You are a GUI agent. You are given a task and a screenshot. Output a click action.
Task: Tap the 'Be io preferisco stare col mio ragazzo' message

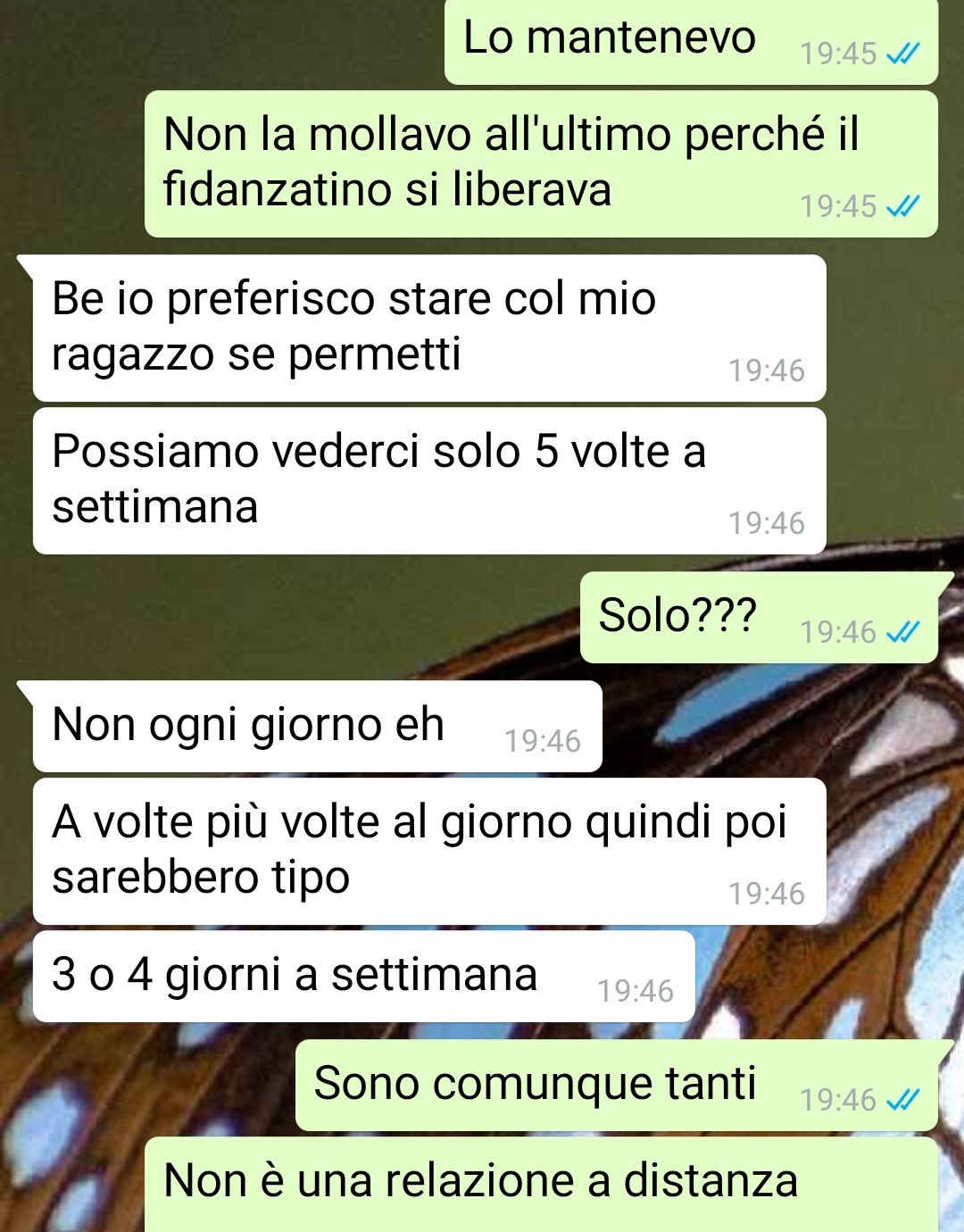(x=428, y=328)
